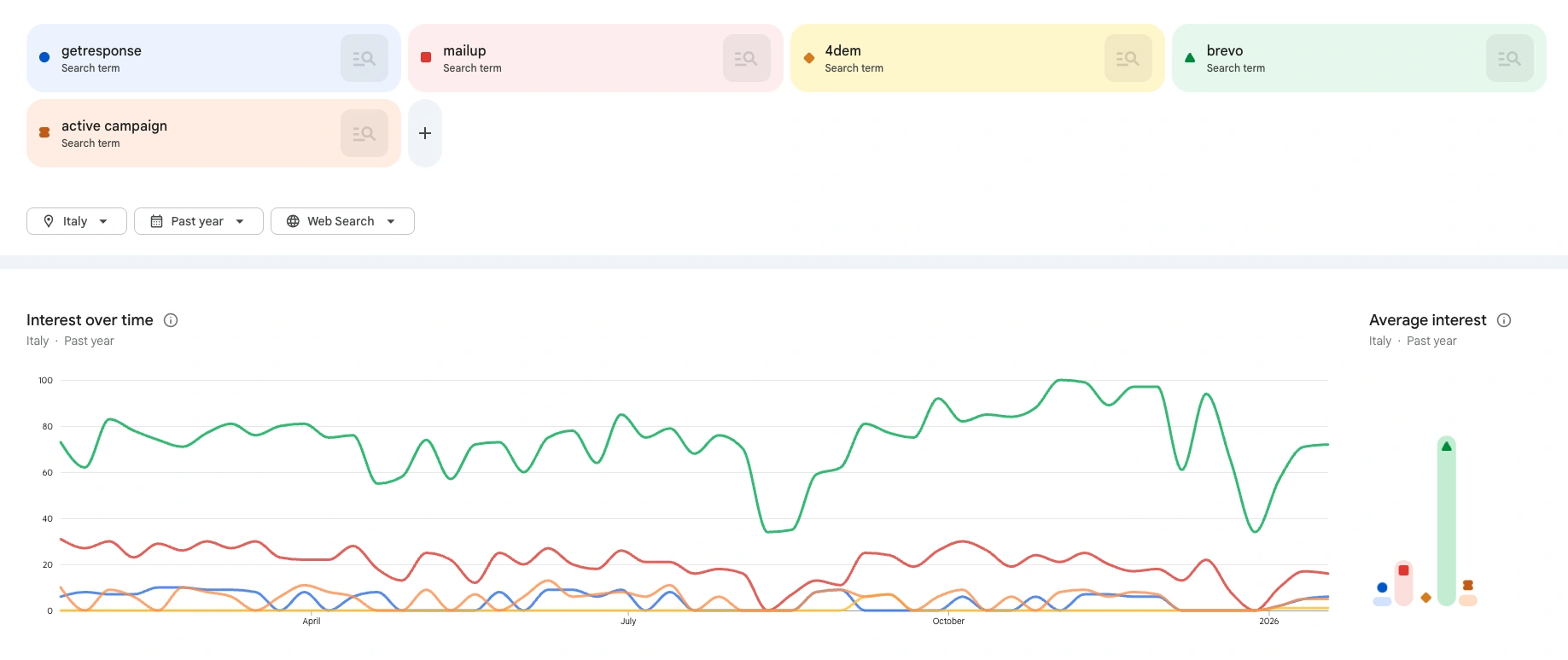Click the blue dot on getresponse card
Viewport: 1568px width, 660px height.
tap(44, 57)
